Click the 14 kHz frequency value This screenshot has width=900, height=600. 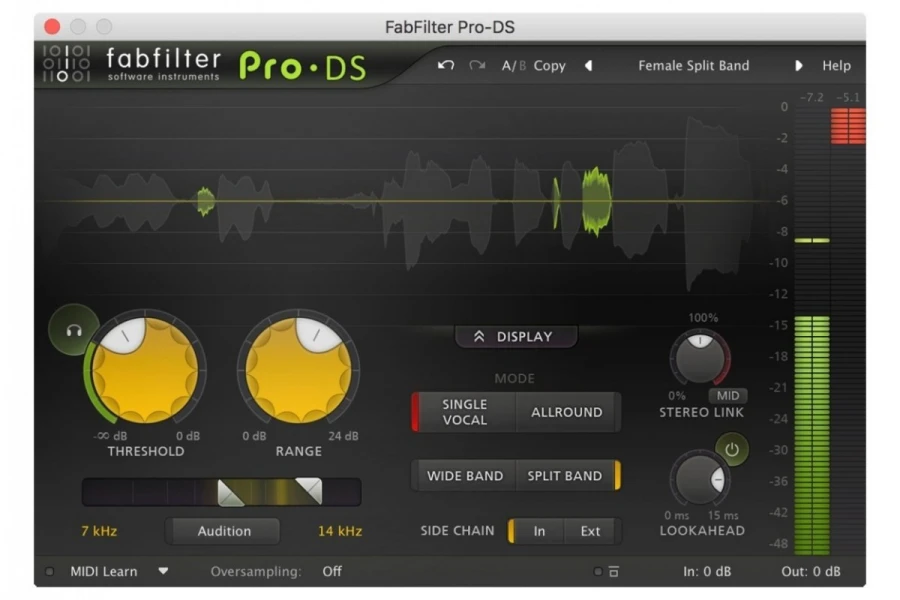[x=340, y=531]
